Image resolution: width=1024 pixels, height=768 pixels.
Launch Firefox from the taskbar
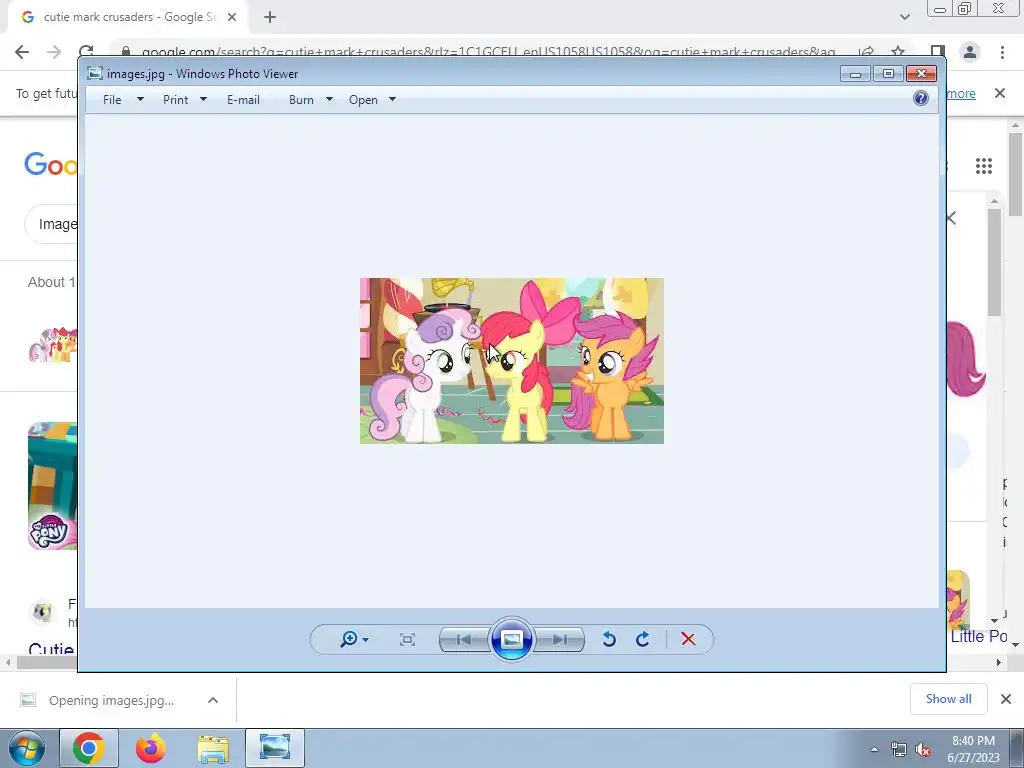point(151,748)
